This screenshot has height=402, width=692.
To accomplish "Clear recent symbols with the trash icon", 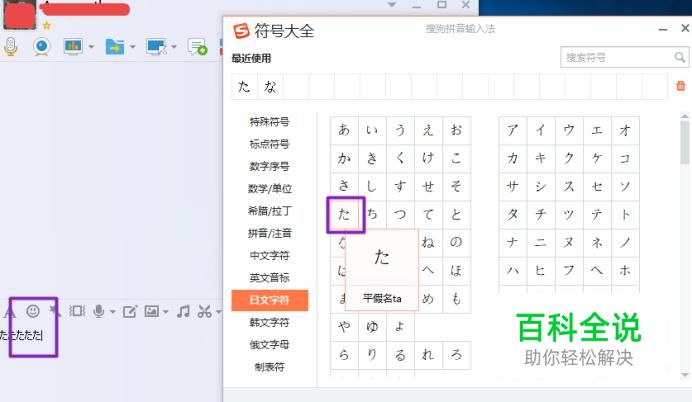I will point(681,86).
